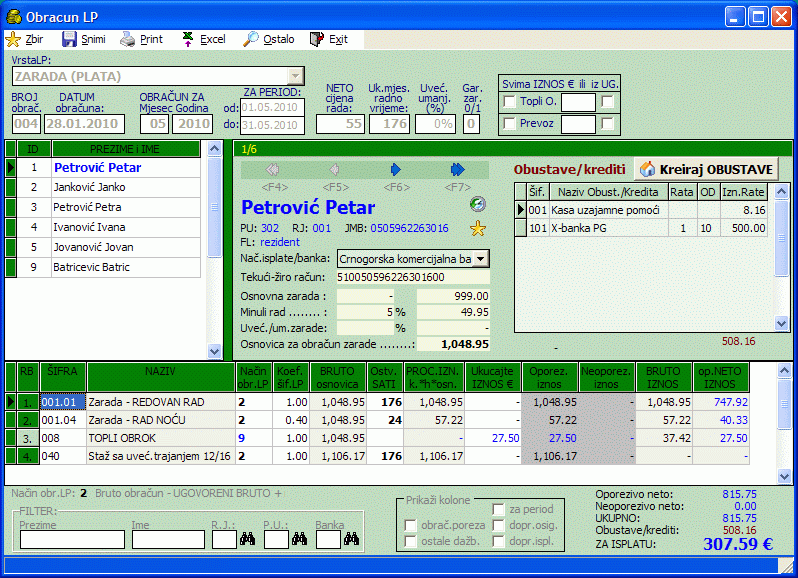The width and height of the screenshot is (798, 578).
Task: Click the Izn.Rate column header
Action: tap(743, 192)
